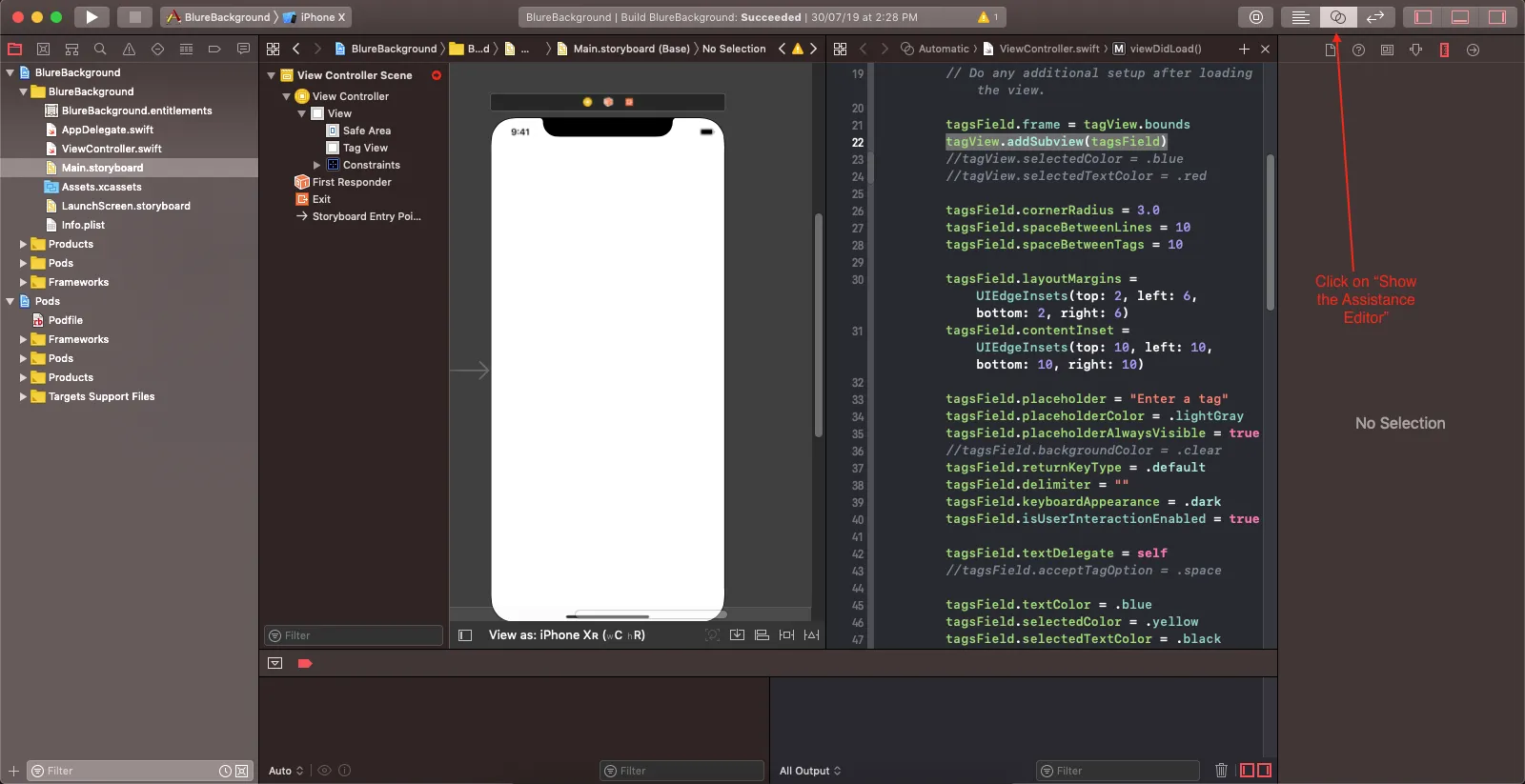Image resolution: width=1525 pixels, height=784 pixels.
Task: Click View as: iPhone XR button
Action: coord(566,635)
